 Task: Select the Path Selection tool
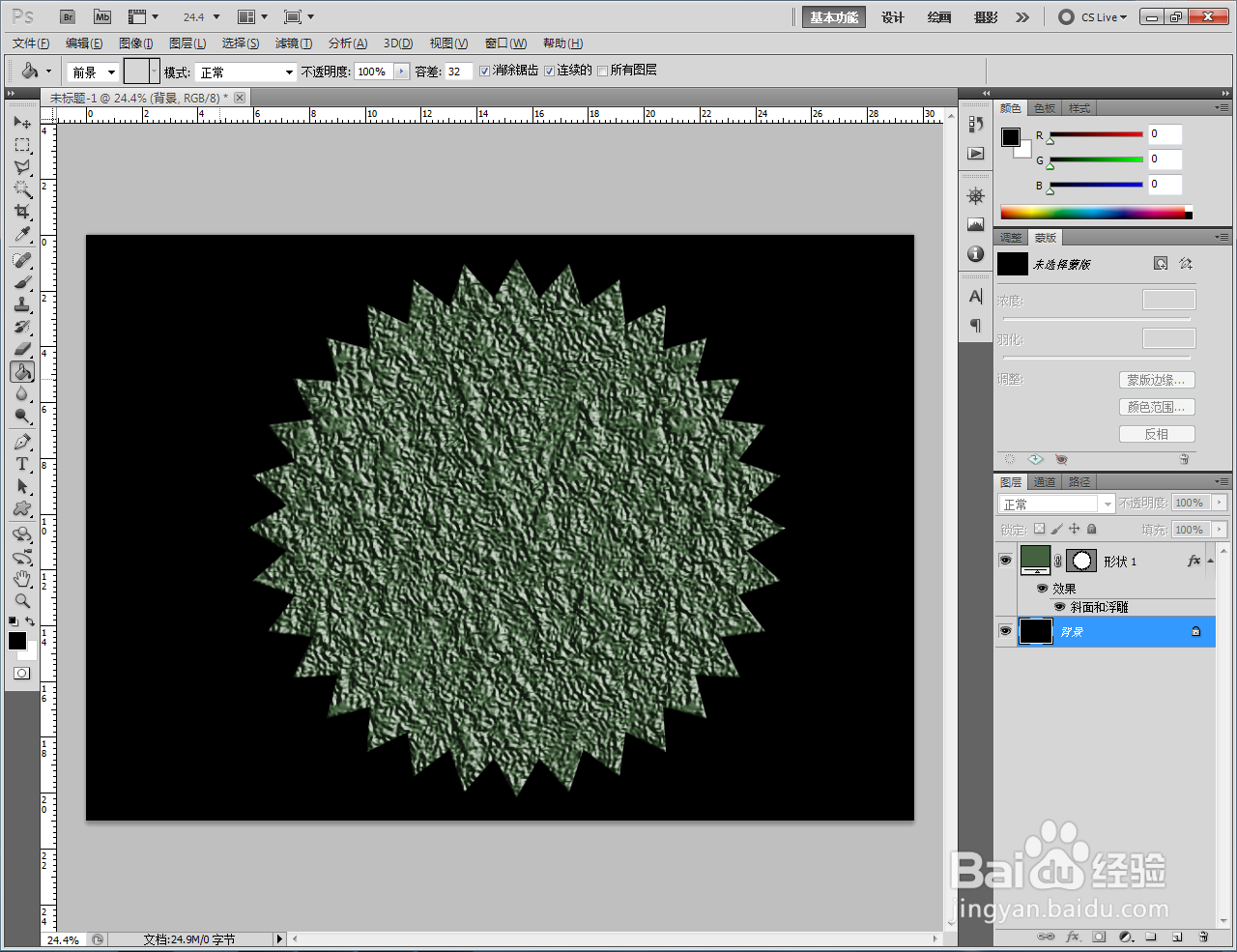pyautogui.click(x=22, y=486)
